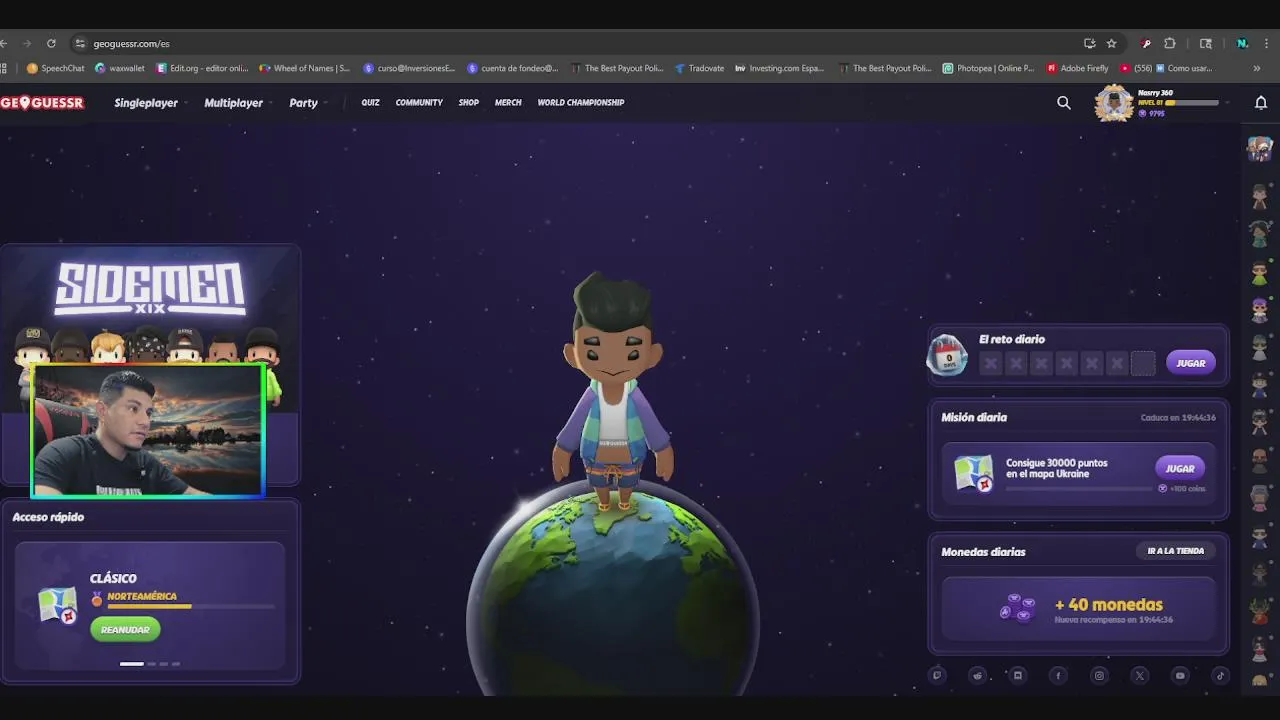
Task: Open the Wheel of Names bookmark
Action: tap(305, 68)
